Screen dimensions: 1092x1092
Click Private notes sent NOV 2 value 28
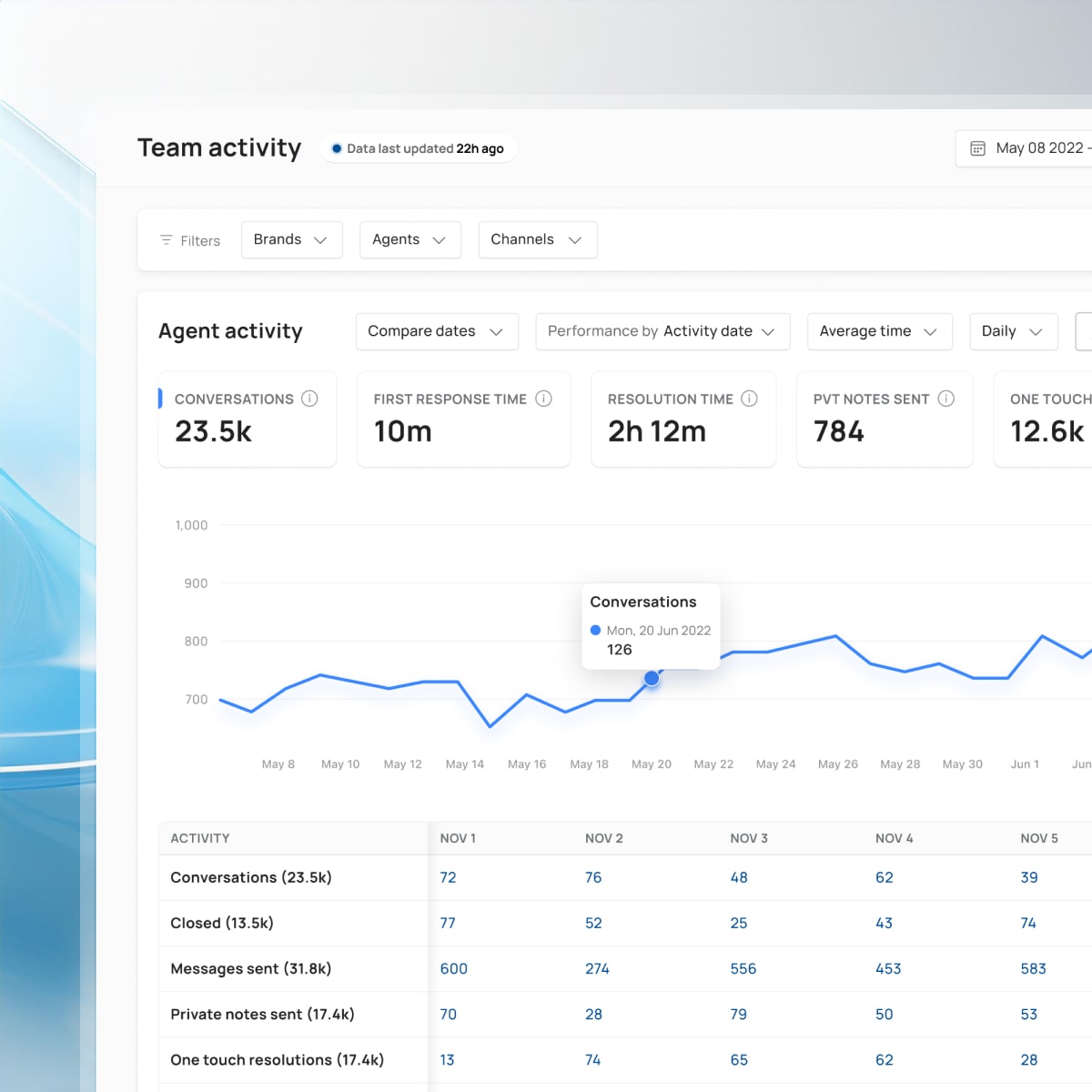(593, 1014)
